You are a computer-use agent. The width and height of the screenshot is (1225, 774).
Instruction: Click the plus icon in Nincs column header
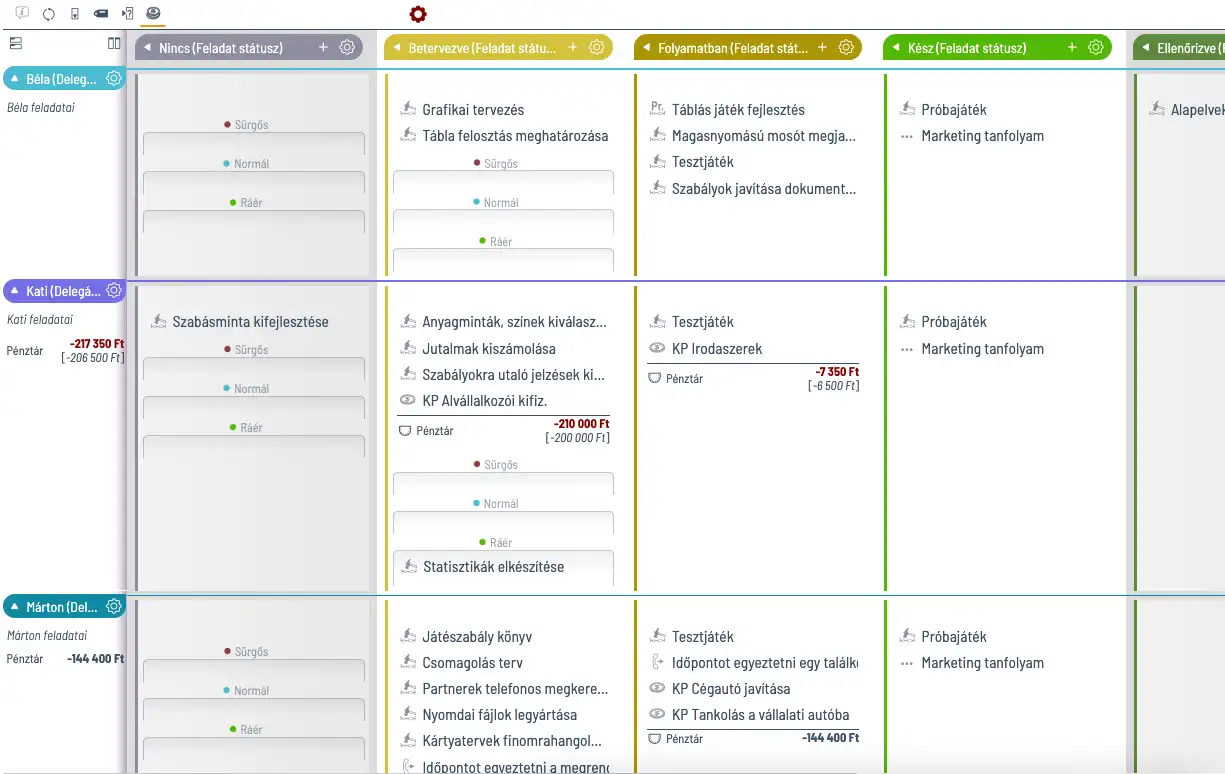click(323, 47)
